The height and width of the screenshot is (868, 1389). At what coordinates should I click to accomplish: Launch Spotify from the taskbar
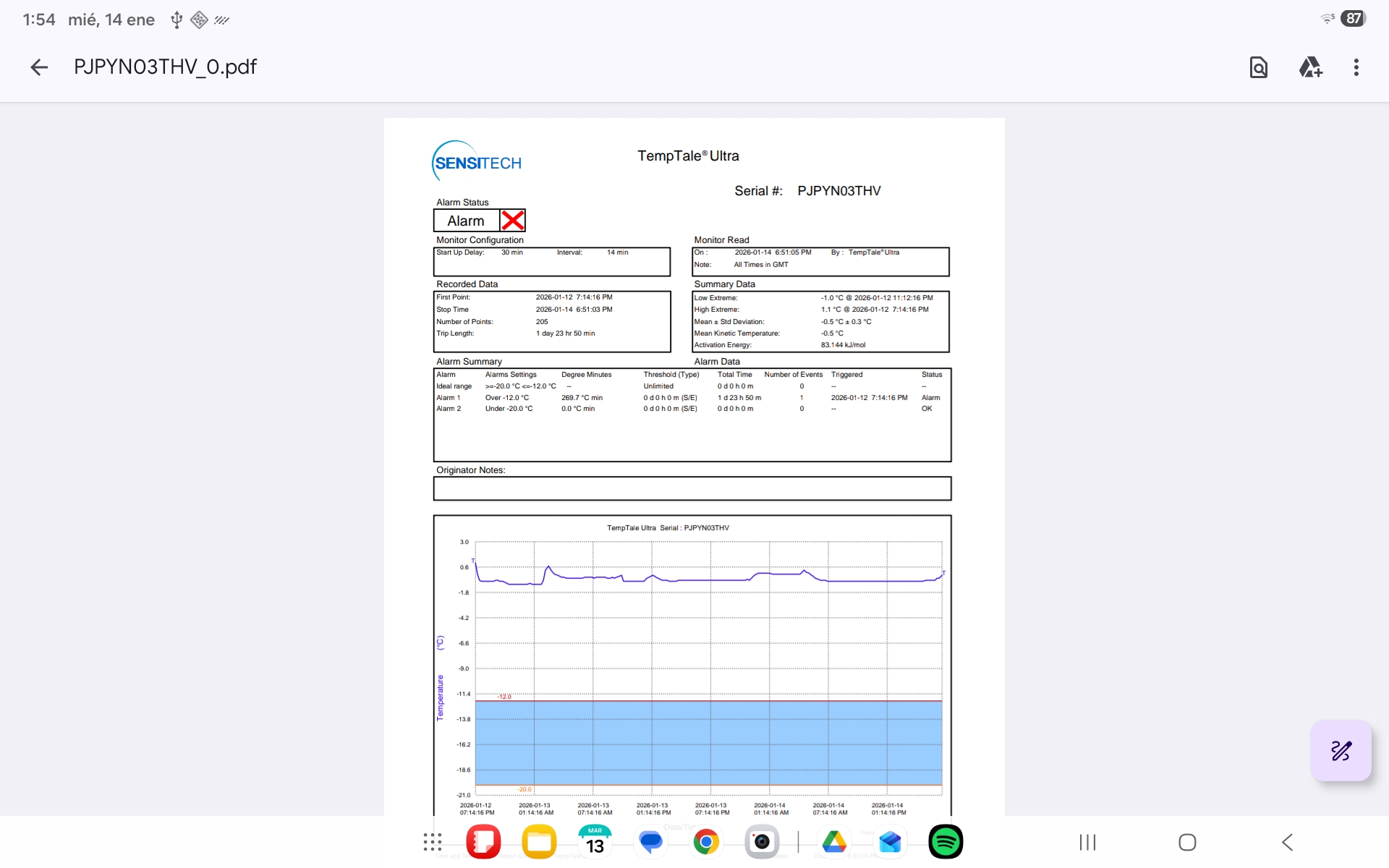946,842
